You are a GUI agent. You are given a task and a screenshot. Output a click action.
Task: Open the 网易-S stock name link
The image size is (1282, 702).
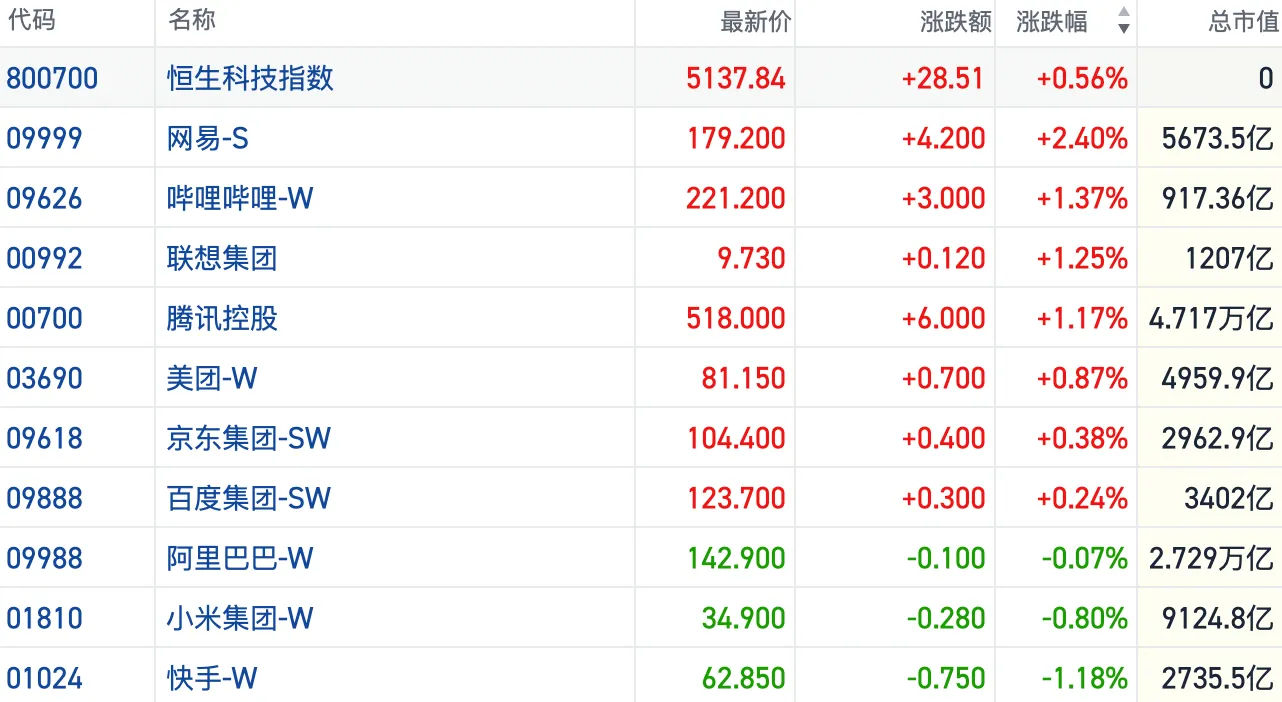click(x=208, y=138)
